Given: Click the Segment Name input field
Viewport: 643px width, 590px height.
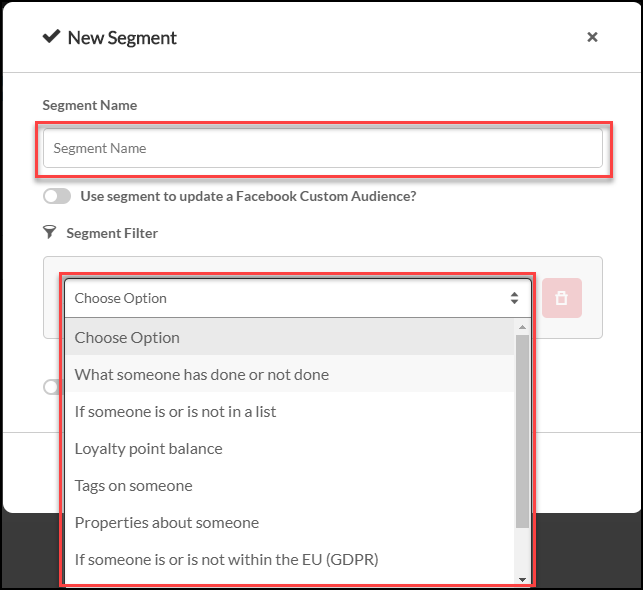Looking at the screenshot, I should click(x=323, y=148).
